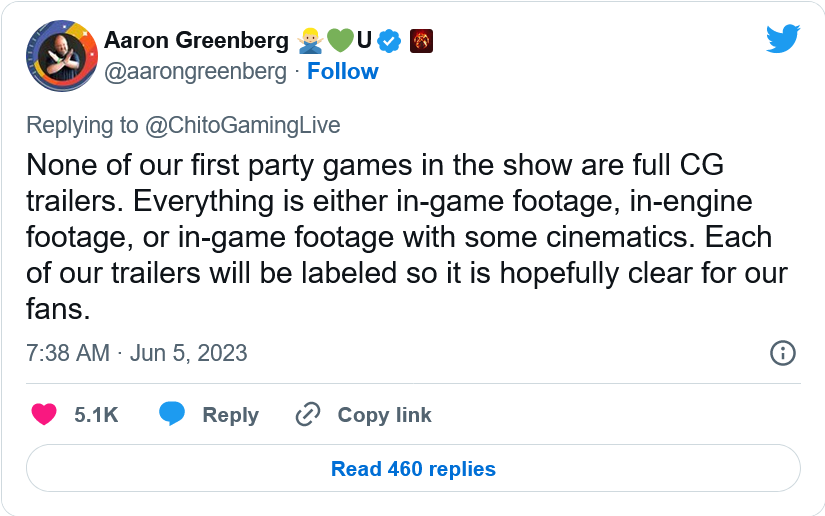Follow Aaron Greenberg
The image size is (825, 516).
342,72
